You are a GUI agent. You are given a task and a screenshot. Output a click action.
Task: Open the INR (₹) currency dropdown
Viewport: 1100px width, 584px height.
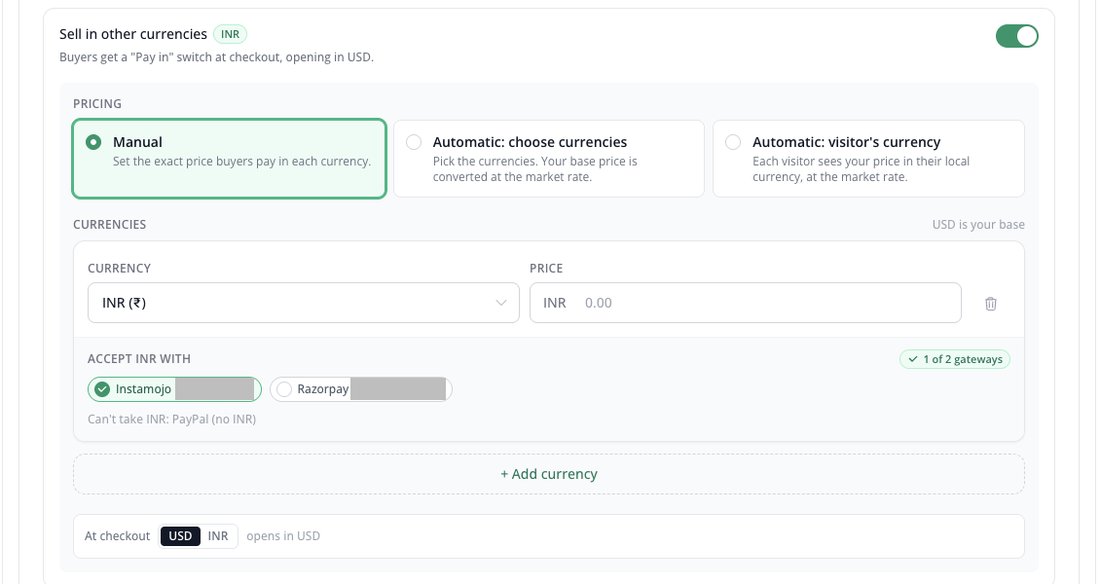point(303,303)
